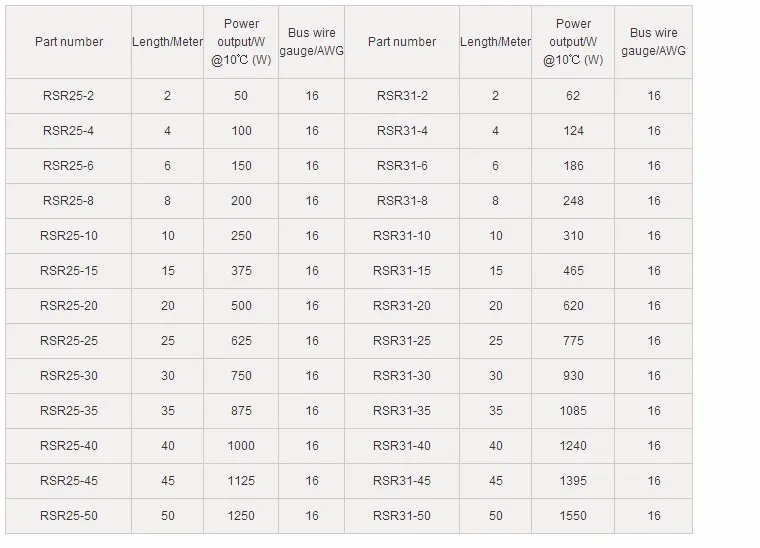Select the RSR31-4 part number cell
The height and width of the screenshot is (548, 760).
402,131
